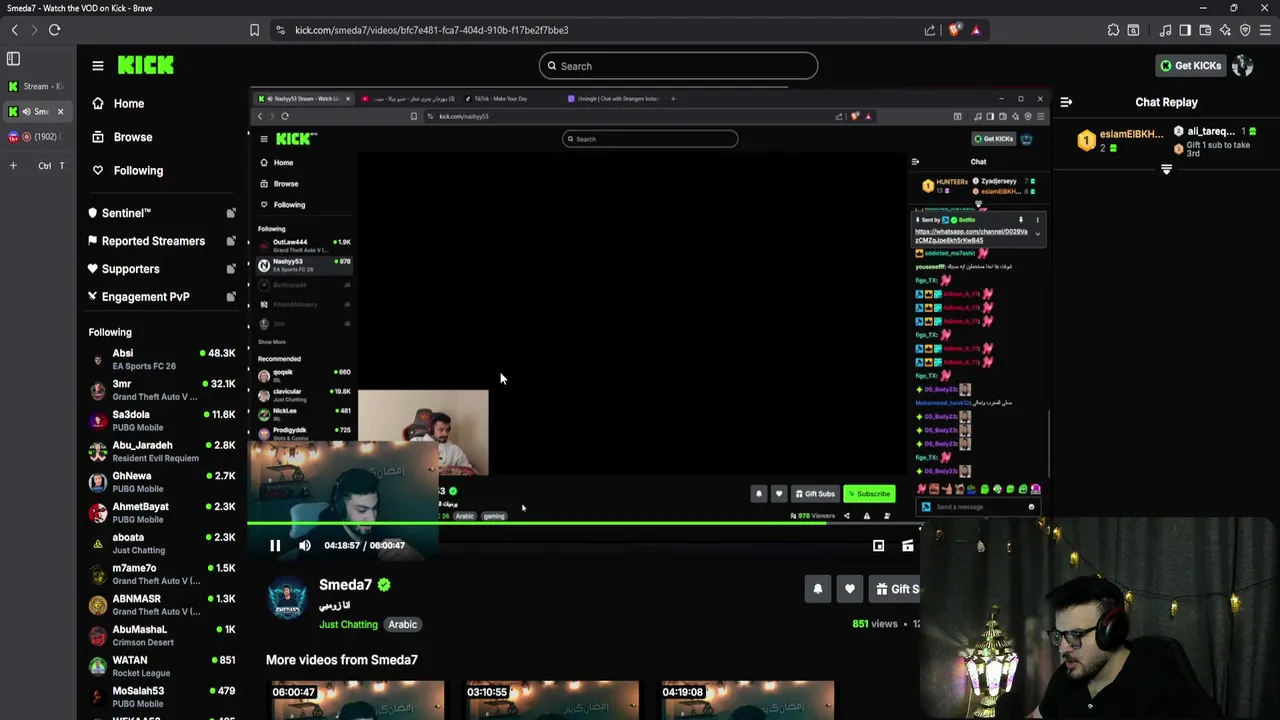Toggle vertical tabs panel icon
The image size is (1280, 720).
click(x=13, y=59)
